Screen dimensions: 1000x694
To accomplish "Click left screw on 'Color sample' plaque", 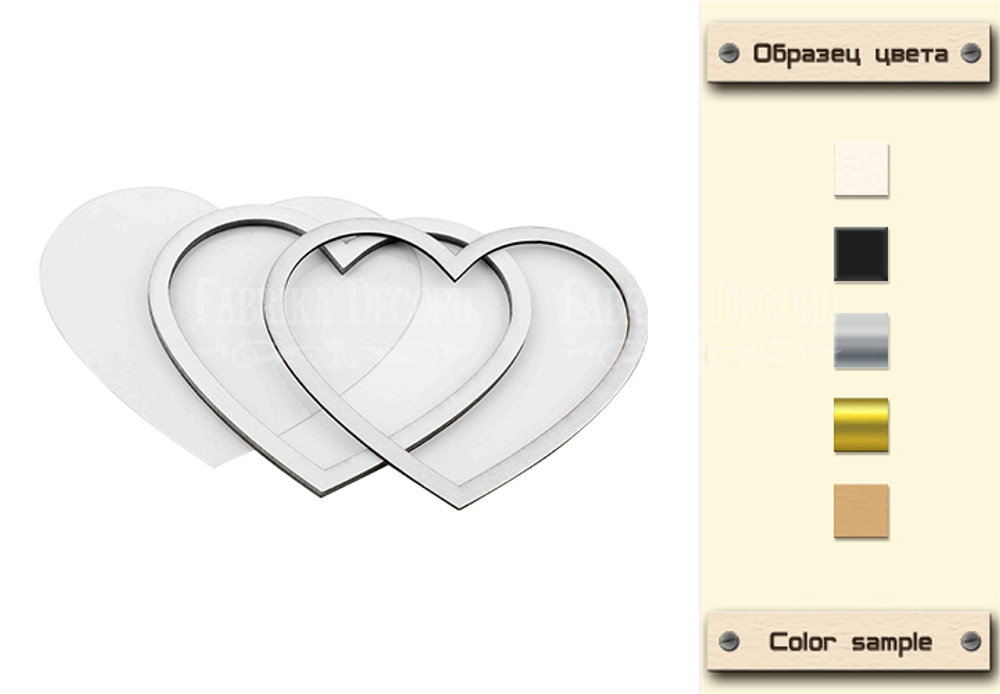I will click(x=728, y=640).
